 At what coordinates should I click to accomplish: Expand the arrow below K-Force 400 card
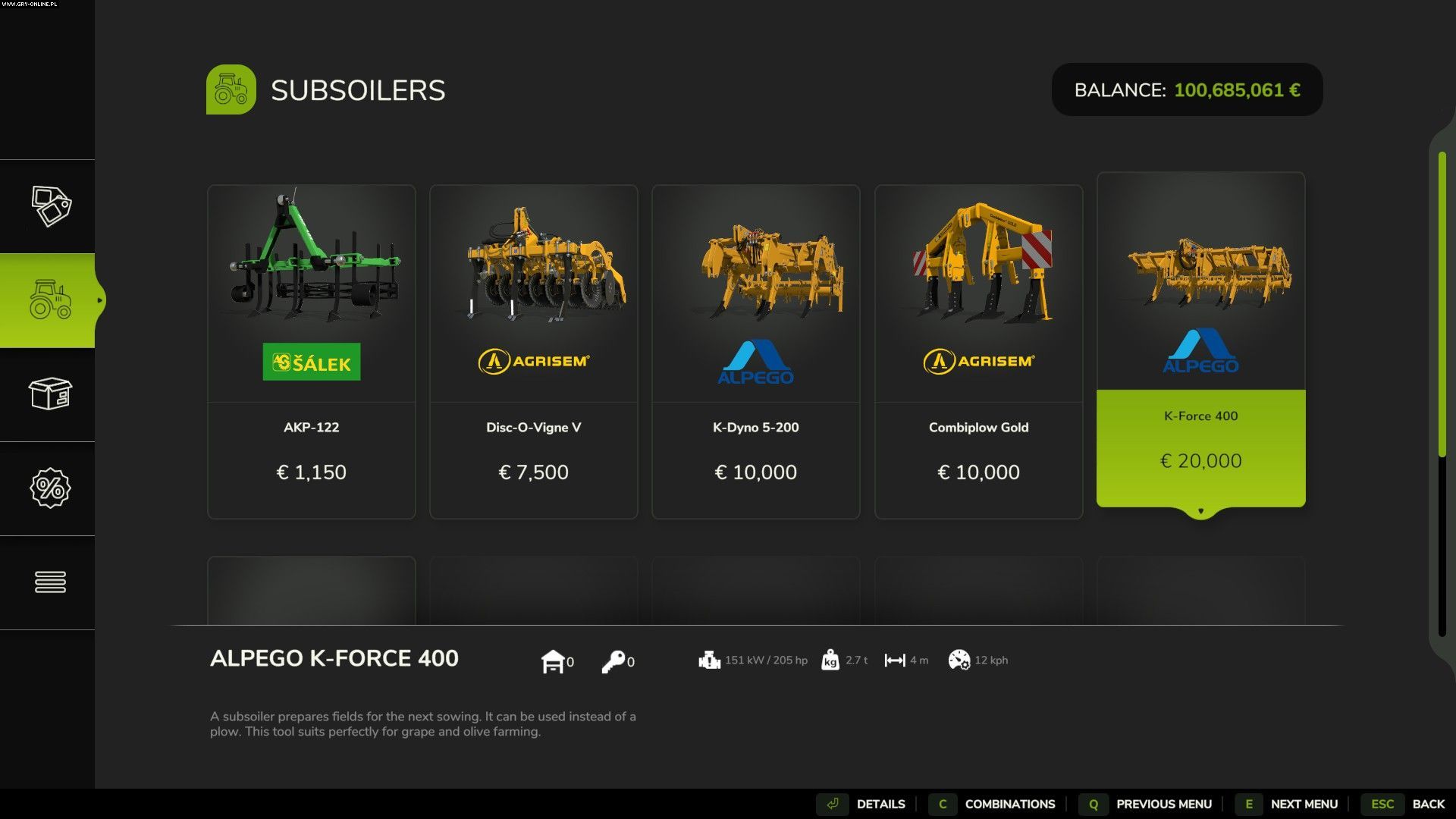[x=1200, y=511]
